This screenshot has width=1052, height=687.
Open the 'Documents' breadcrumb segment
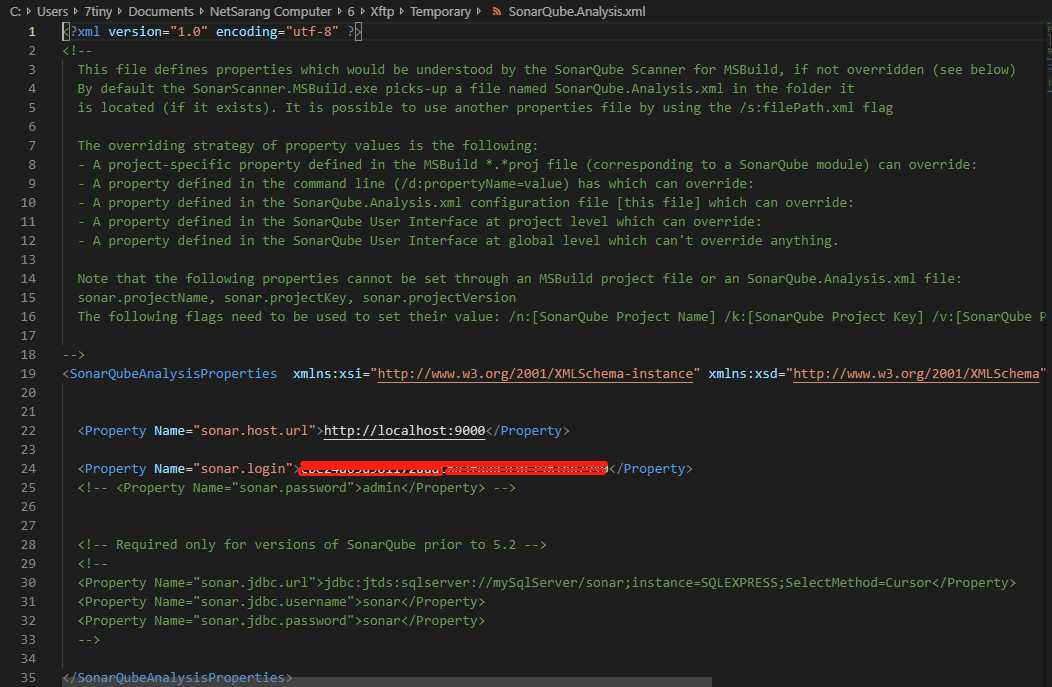[161, 11]
